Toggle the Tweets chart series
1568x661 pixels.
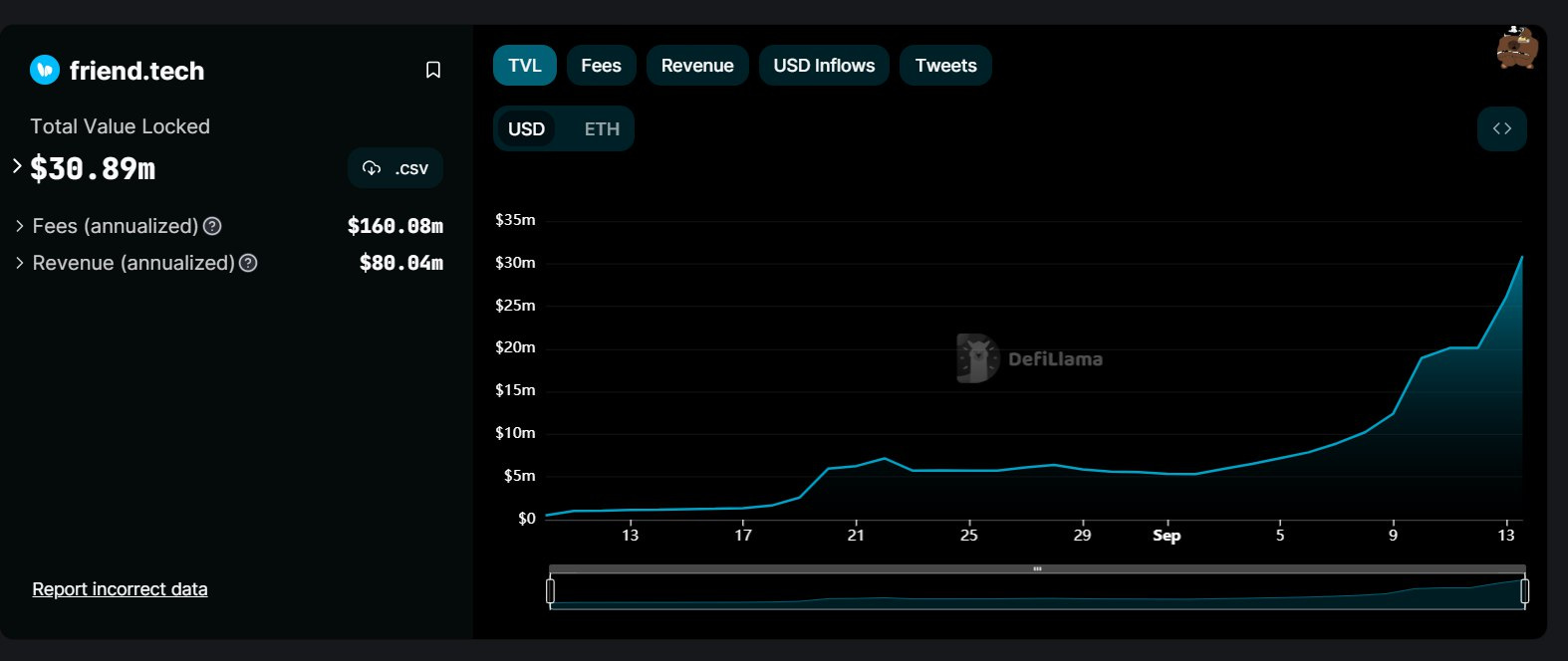(945, 66)
